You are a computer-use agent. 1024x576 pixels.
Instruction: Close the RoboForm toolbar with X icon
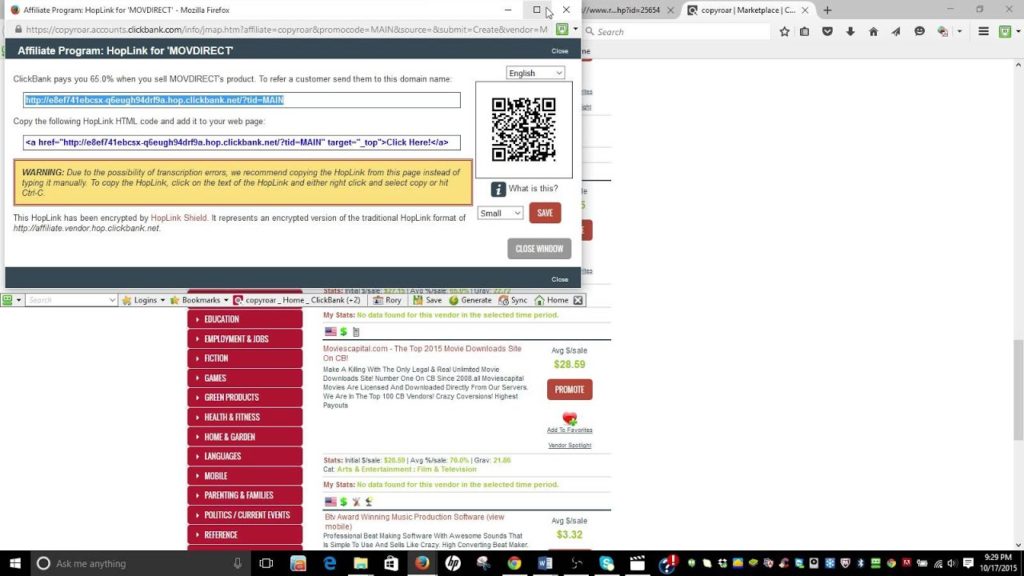pyautogui.click(x=578, y=300)
